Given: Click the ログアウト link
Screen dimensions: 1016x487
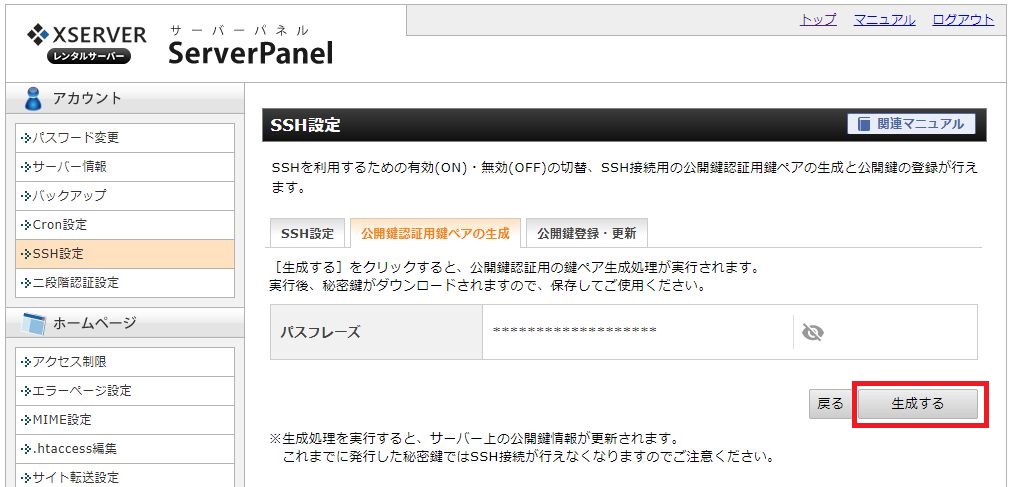Looking at the screenshot, I should tap(963, 19).
